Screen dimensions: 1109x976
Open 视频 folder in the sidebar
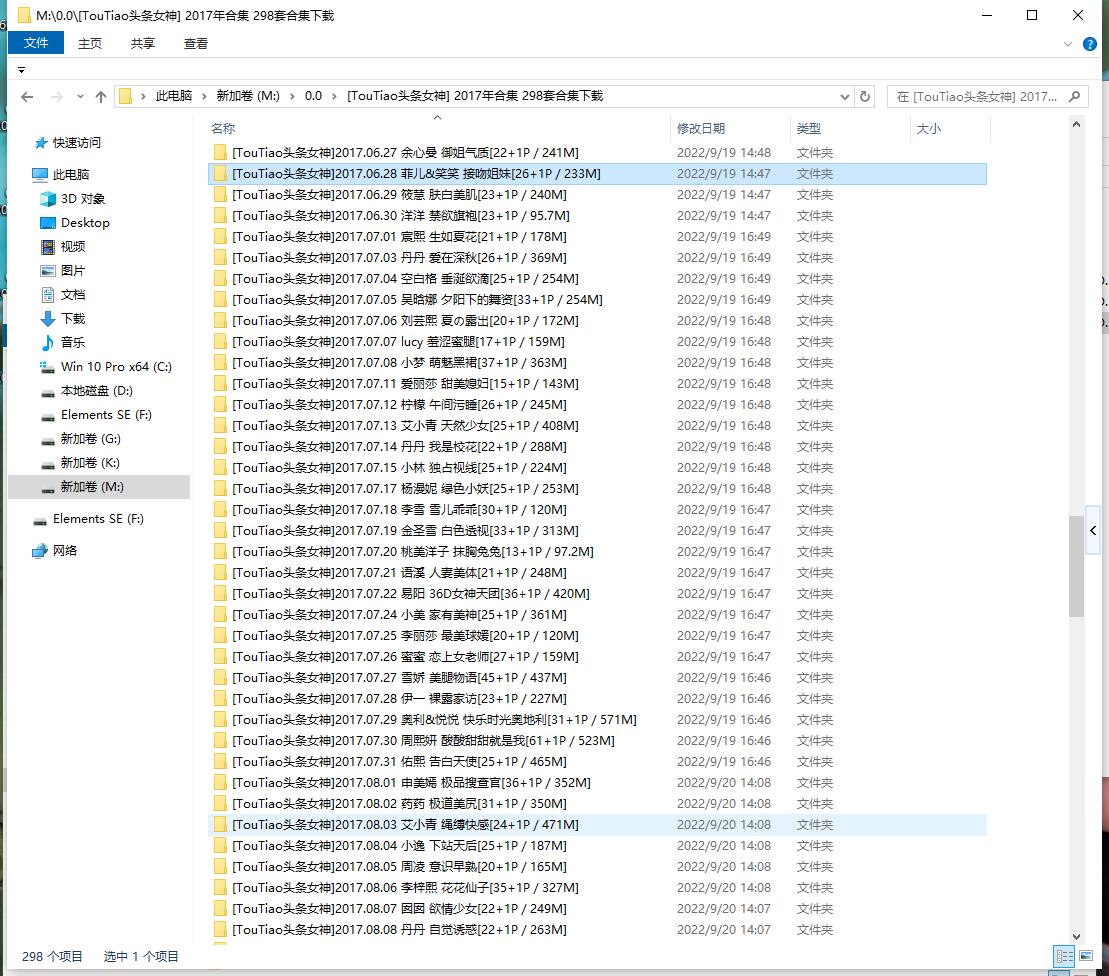pos(73,247)
